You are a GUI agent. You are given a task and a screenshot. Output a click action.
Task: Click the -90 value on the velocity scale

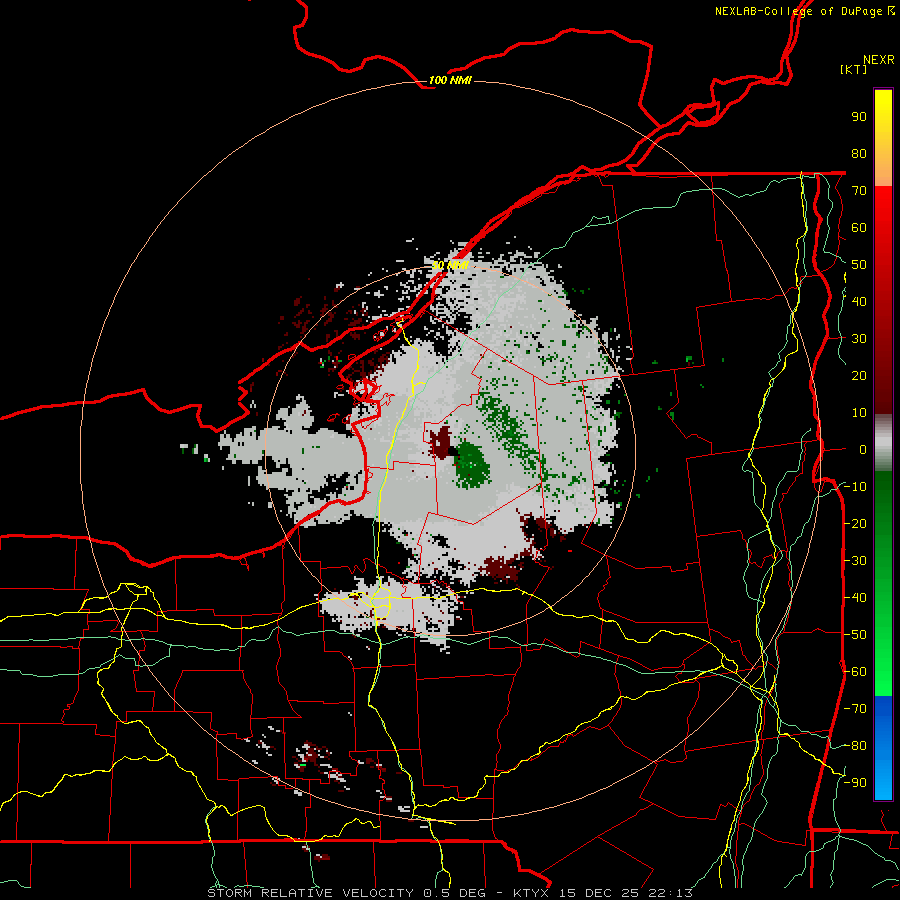tap(855, 783)
